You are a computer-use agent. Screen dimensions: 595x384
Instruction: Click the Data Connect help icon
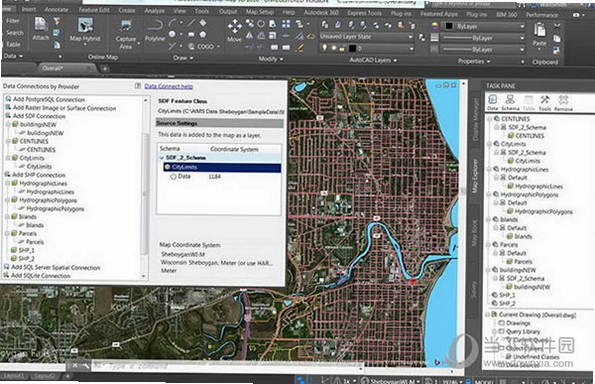(x=138, y=86)
